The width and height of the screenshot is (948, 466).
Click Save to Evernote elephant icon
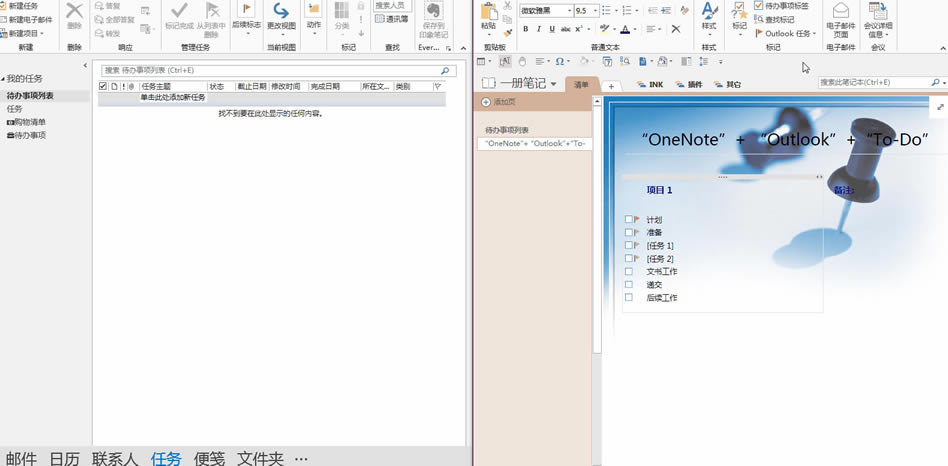click(433, 11)
